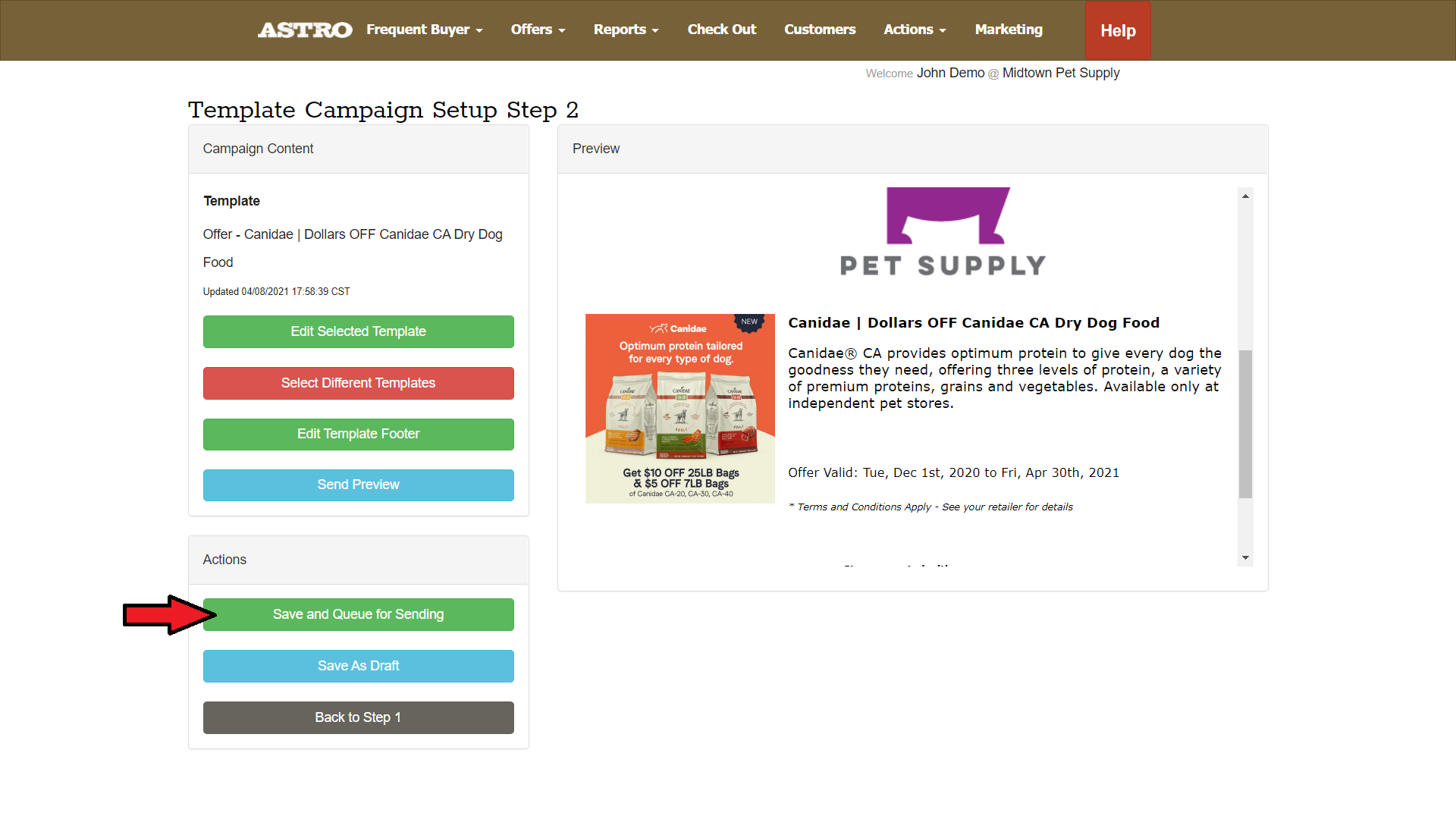Image resolution: width=1456 pixels, height=819 pixels.
Task: Click Save and Queue for Sending
Action: [x=358, y=614]
